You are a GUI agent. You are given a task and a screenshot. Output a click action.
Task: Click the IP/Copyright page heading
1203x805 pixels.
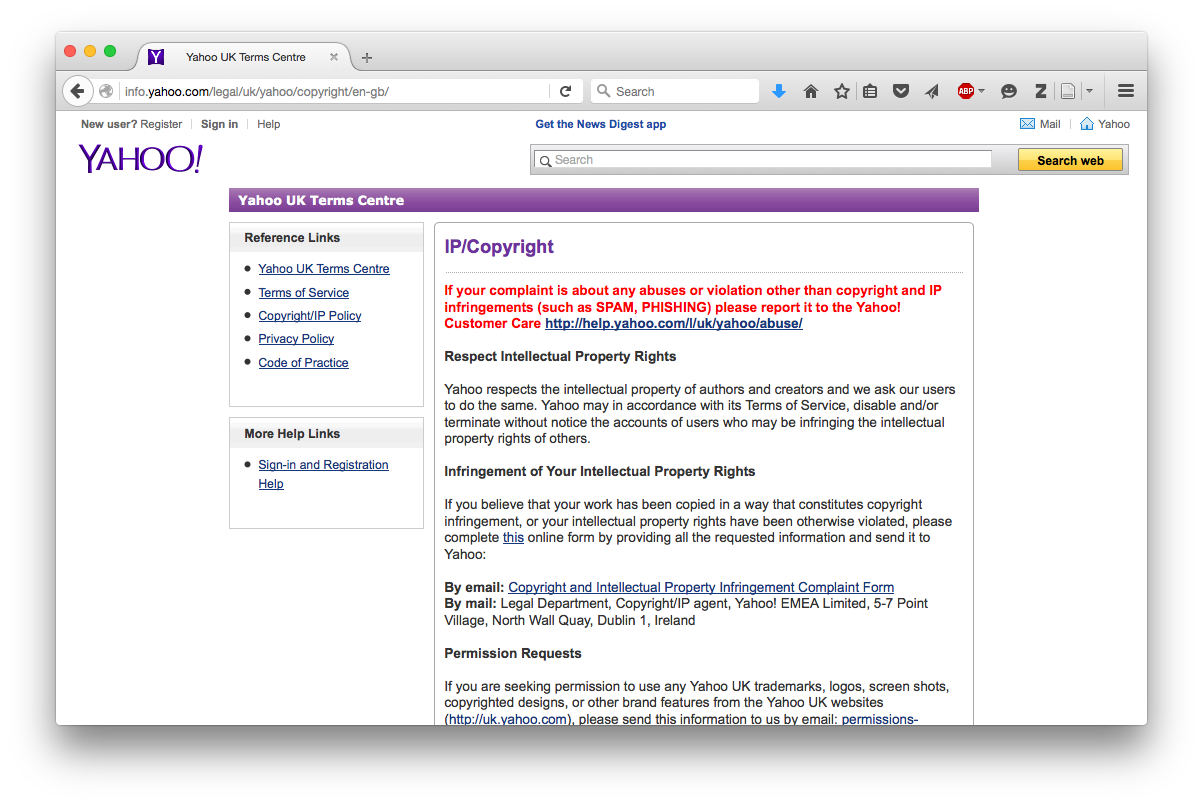(499, 247)
